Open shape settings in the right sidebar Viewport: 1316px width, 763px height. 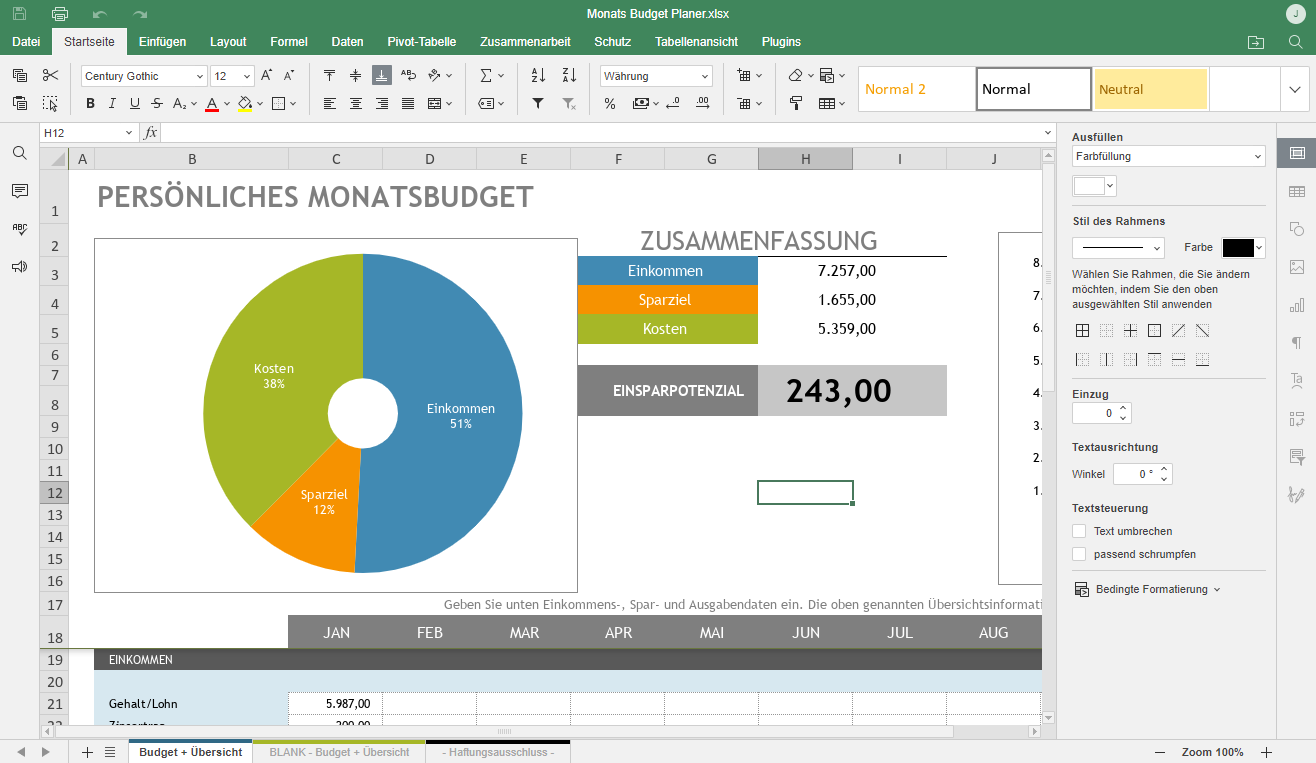(x=1297, y=229)
